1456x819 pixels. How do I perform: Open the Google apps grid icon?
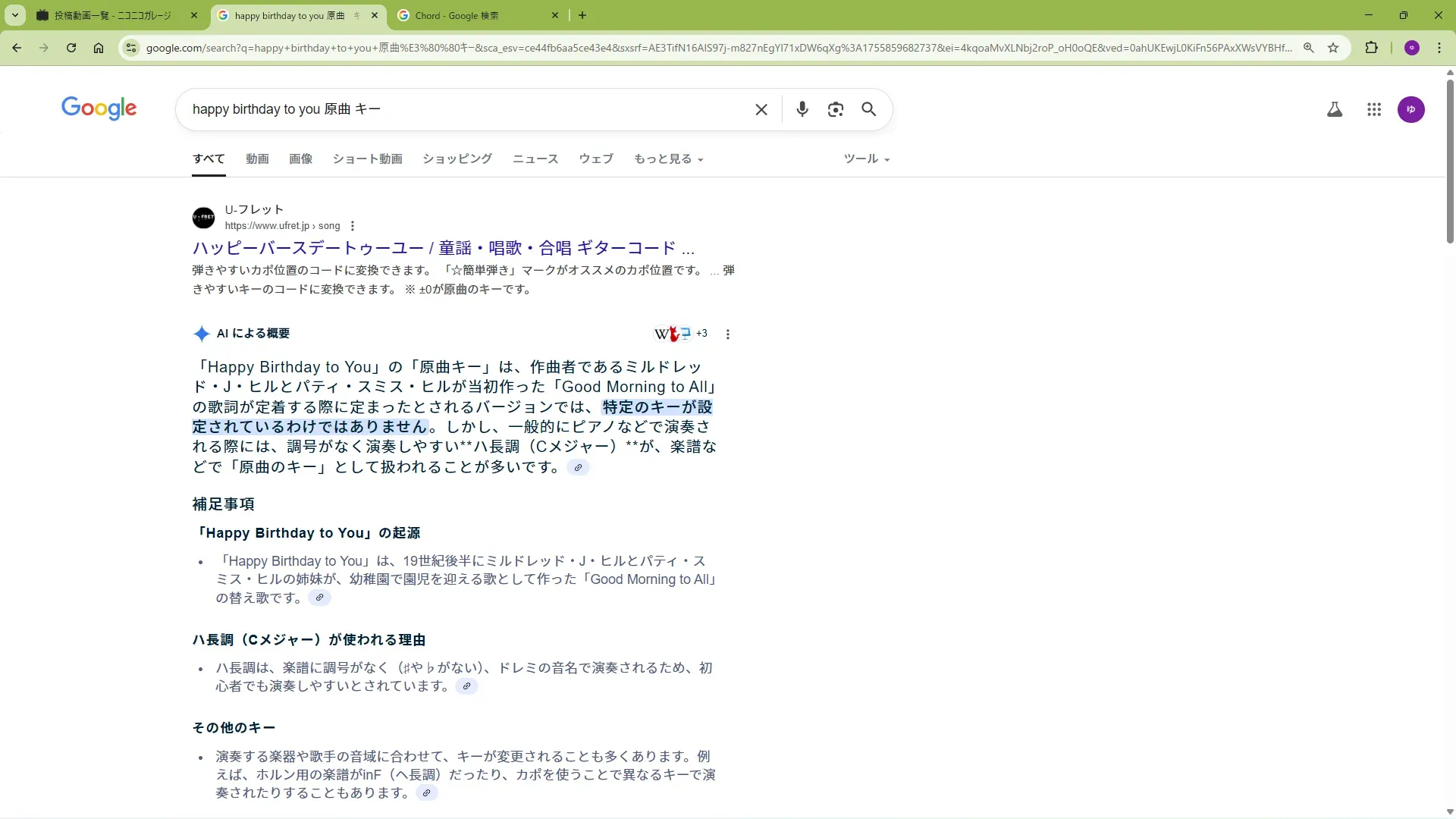tap(1373, 109)
